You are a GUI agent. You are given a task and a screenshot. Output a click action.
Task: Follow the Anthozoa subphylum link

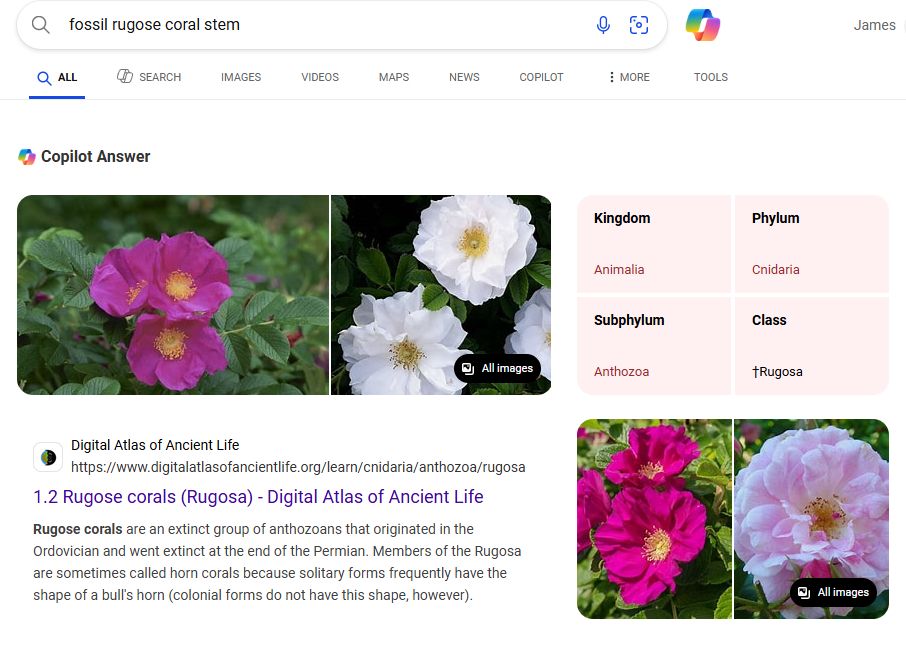coord(621,371)
